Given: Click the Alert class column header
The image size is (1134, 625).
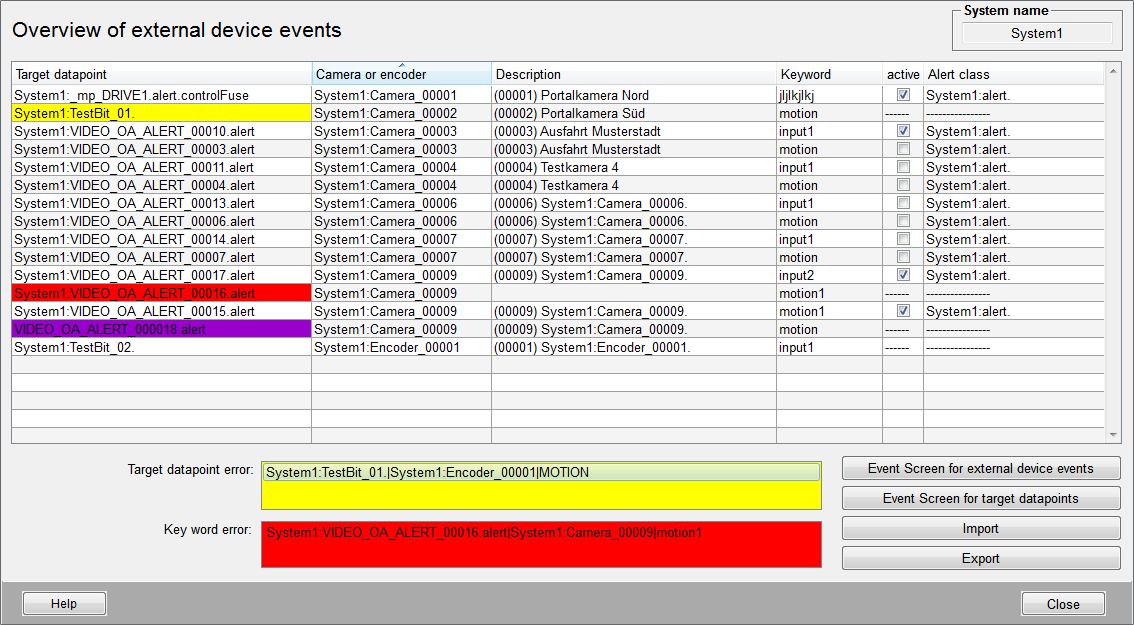Looking at the screenshot, I should [1013, 75].
